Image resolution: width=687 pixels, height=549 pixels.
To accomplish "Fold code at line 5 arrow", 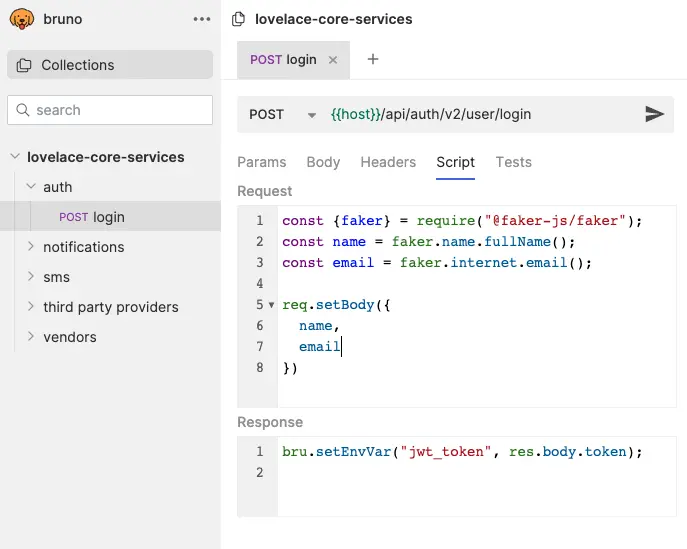I will (271, 305).
